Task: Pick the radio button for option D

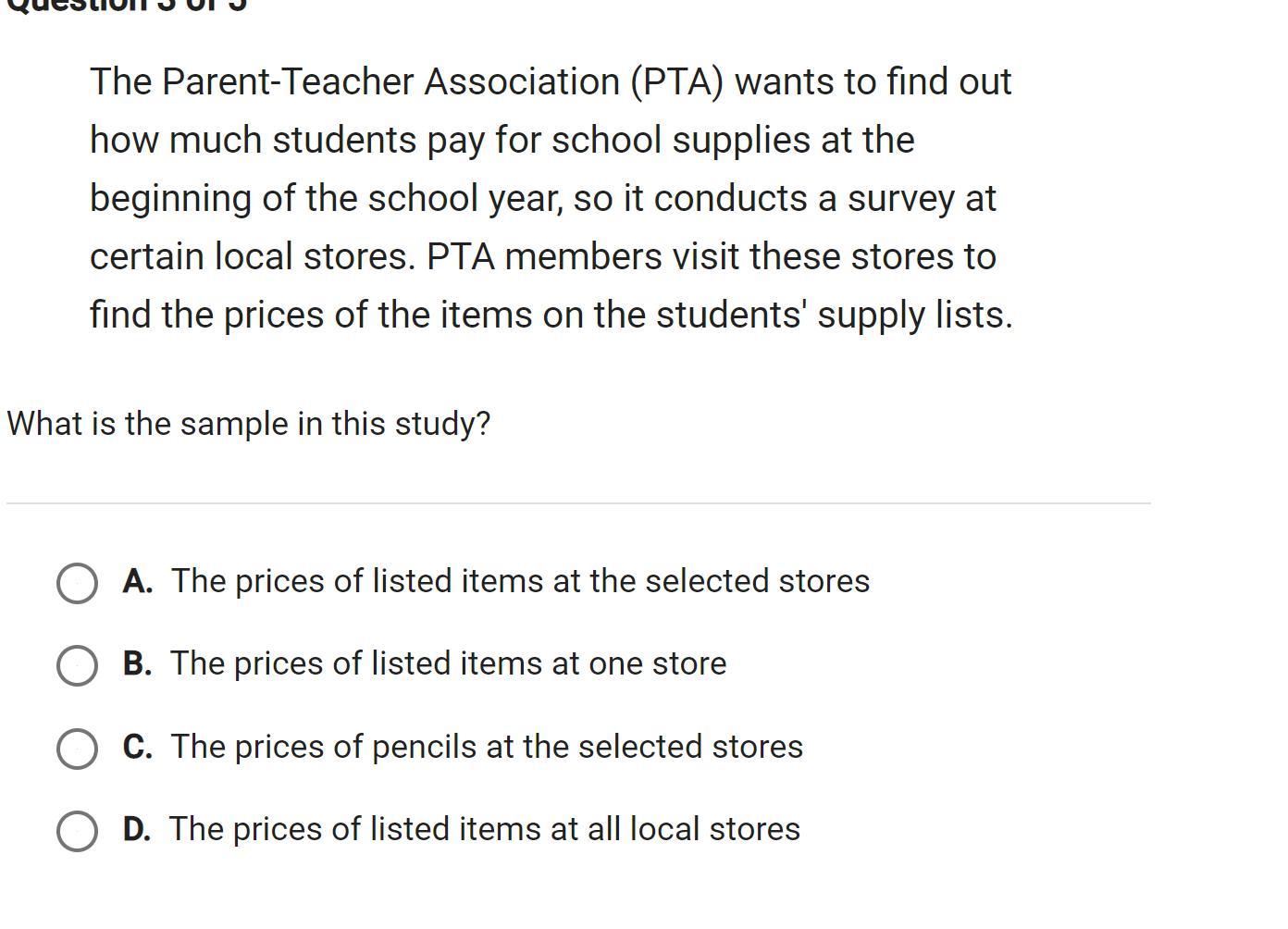Action: click(77, 831)
